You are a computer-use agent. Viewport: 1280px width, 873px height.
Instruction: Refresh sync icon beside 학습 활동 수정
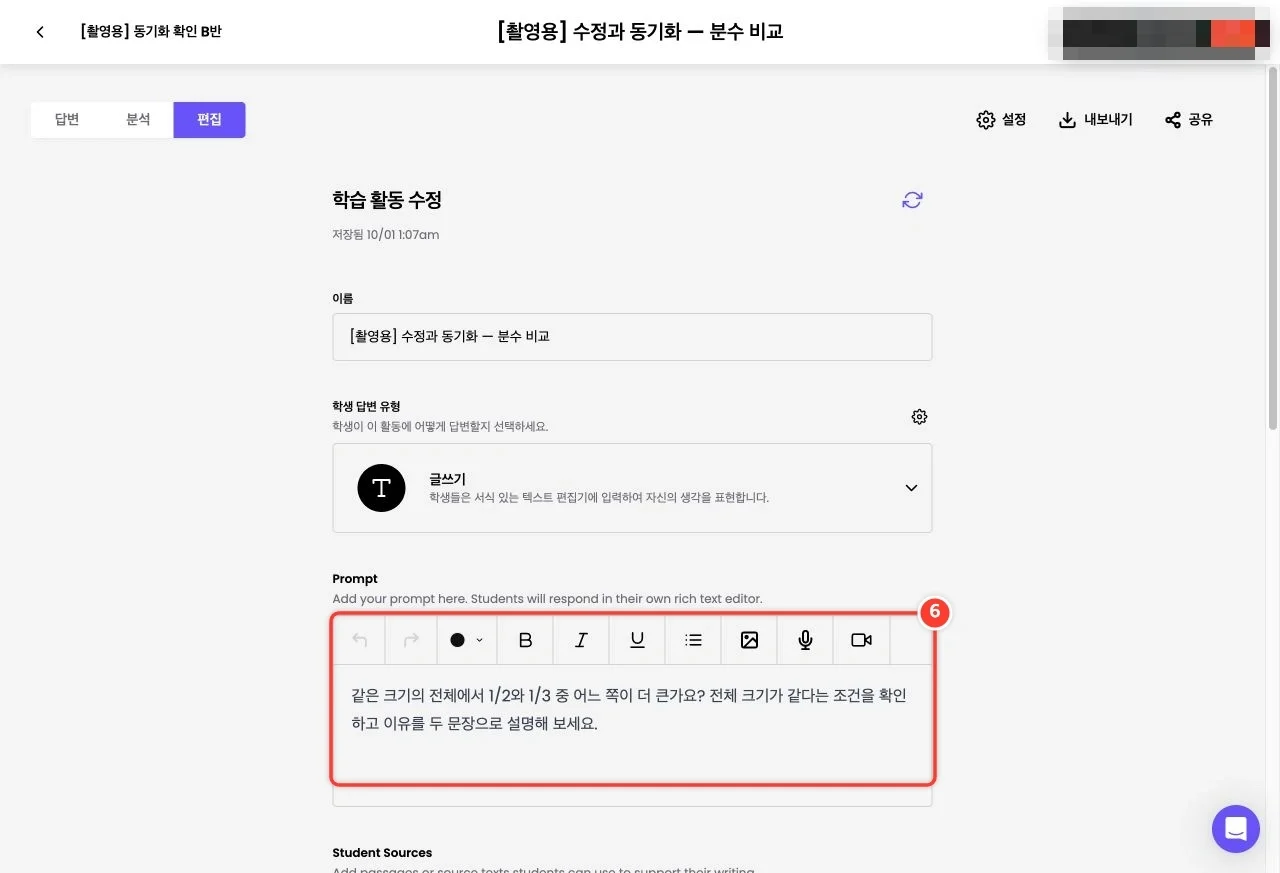tap(912, 200)
